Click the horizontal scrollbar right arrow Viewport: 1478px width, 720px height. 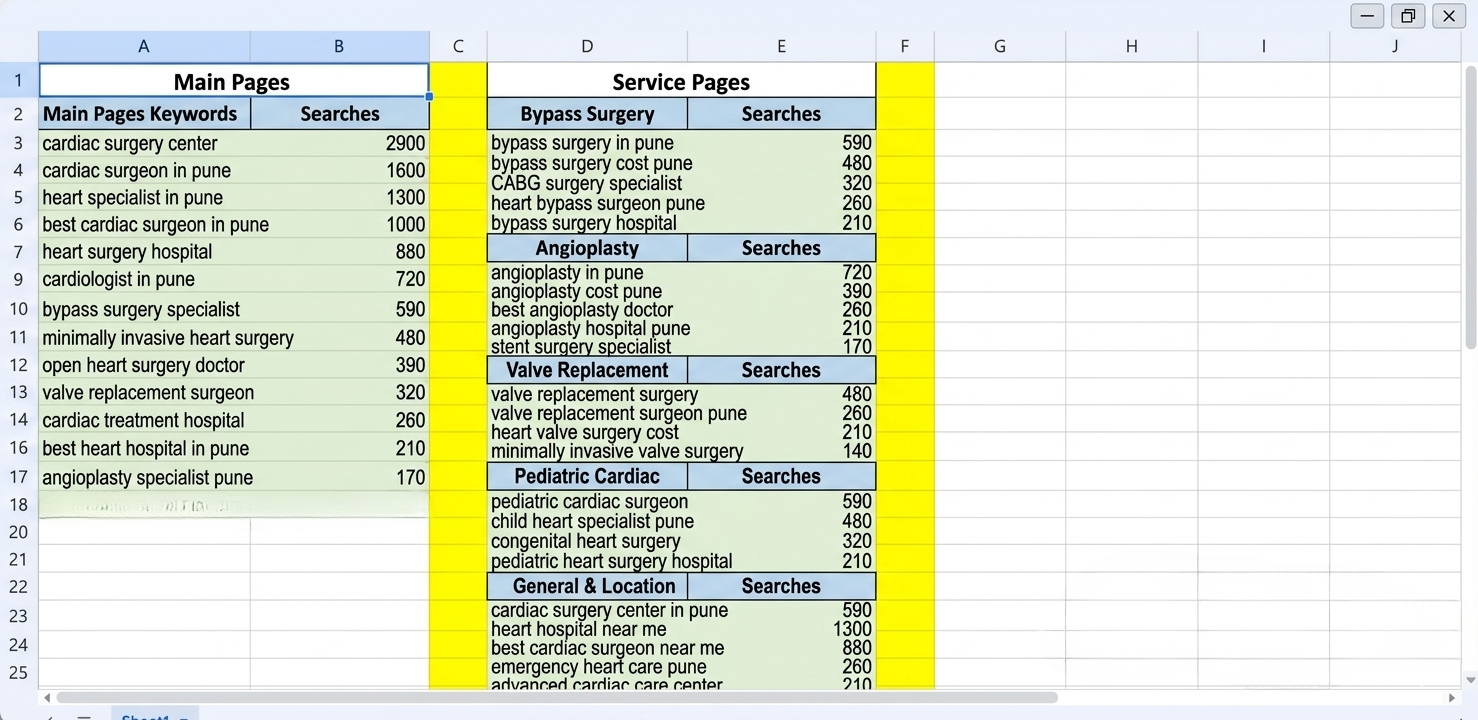[1453, 698]
